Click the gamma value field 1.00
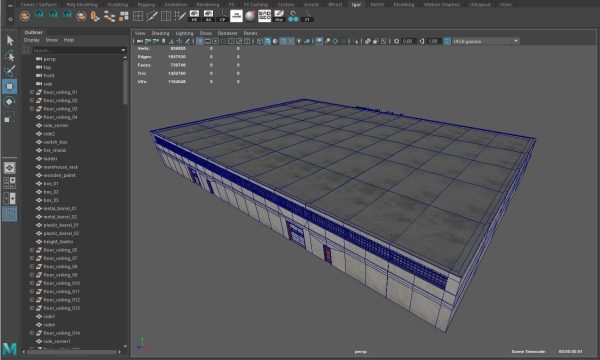The height and width of the screenshot is (360, 600). pyautogui.click(x=433, y=41)
